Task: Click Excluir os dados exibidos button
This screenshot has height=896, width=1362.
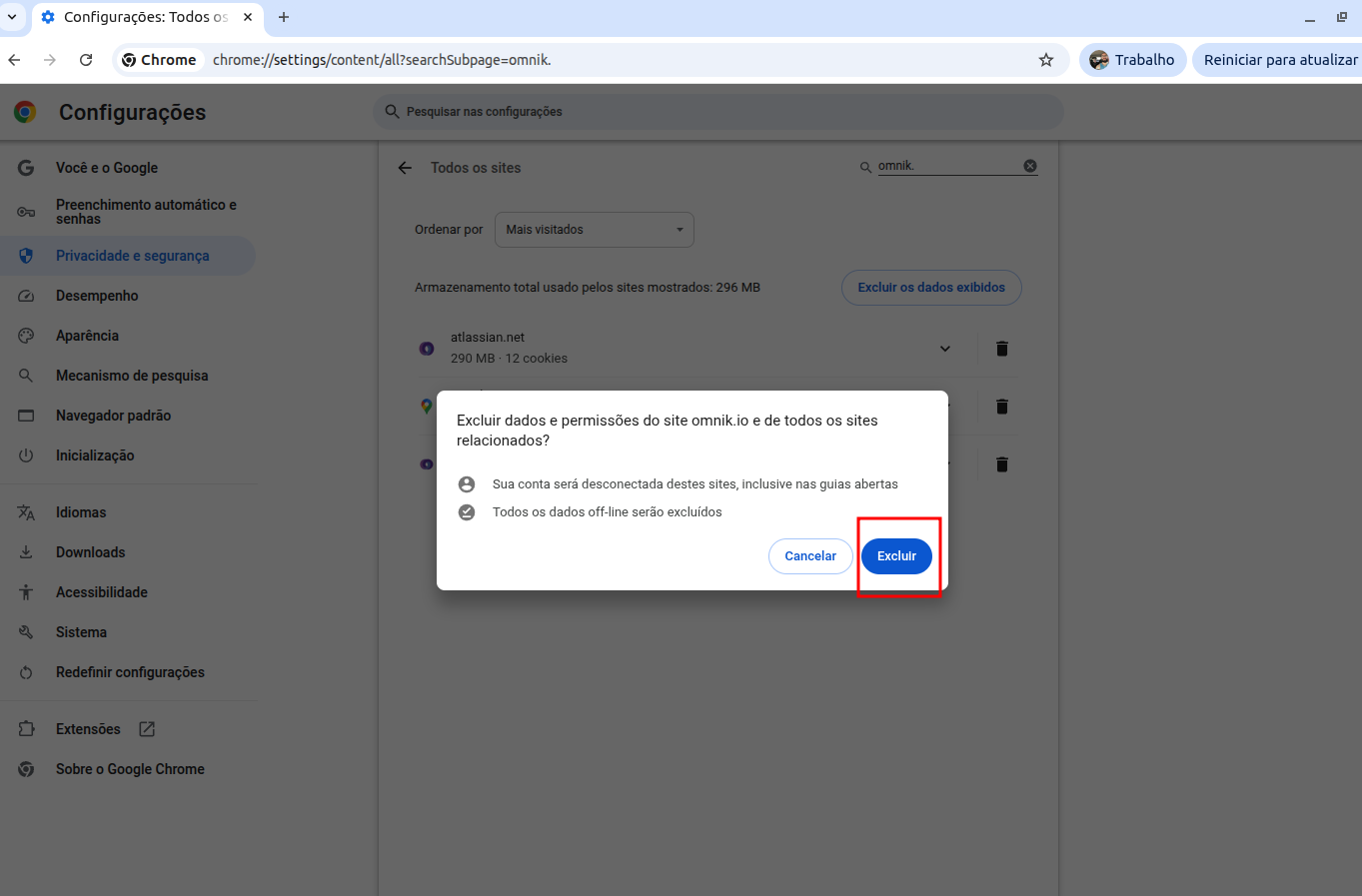Action: click(930, 288)
